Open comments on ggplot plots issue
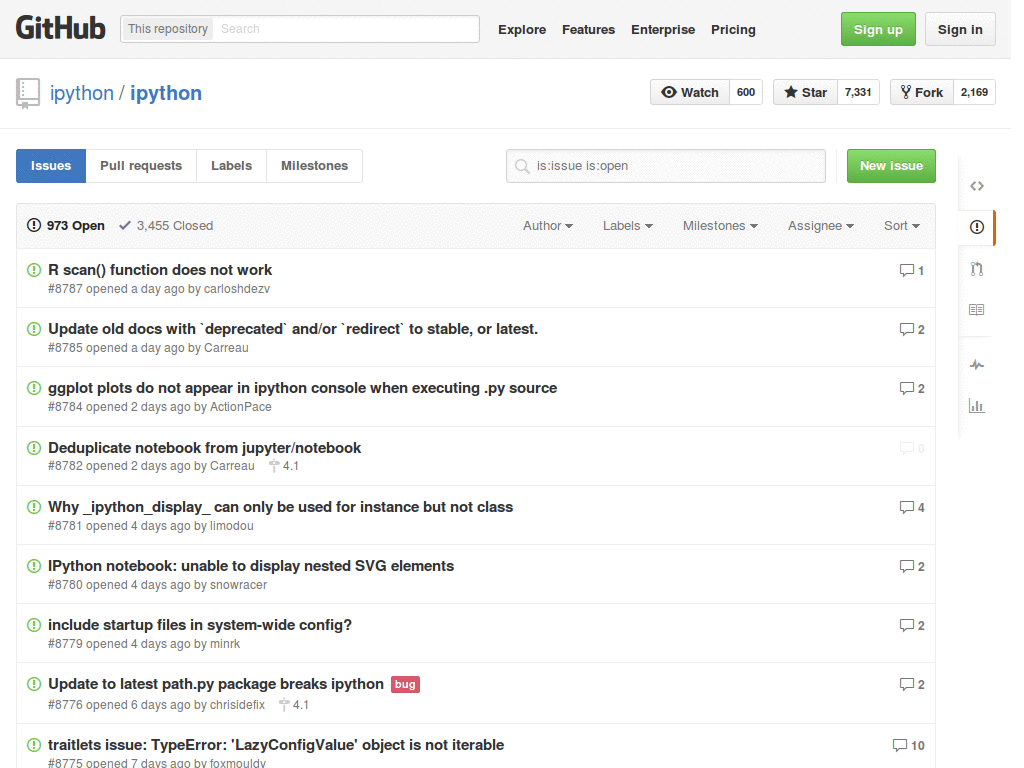Viewport: 1024px width, 768px height. (x=912, y=389)
